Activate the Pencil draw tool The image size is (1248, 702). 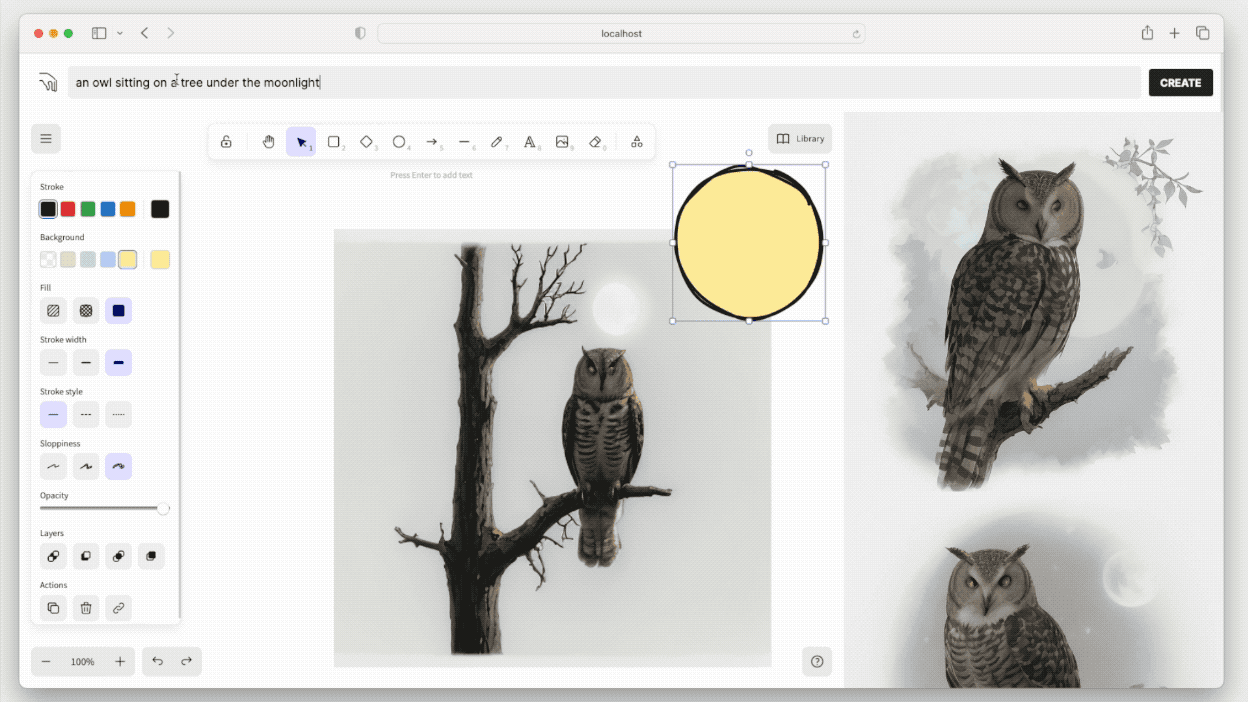click(497, 142)
